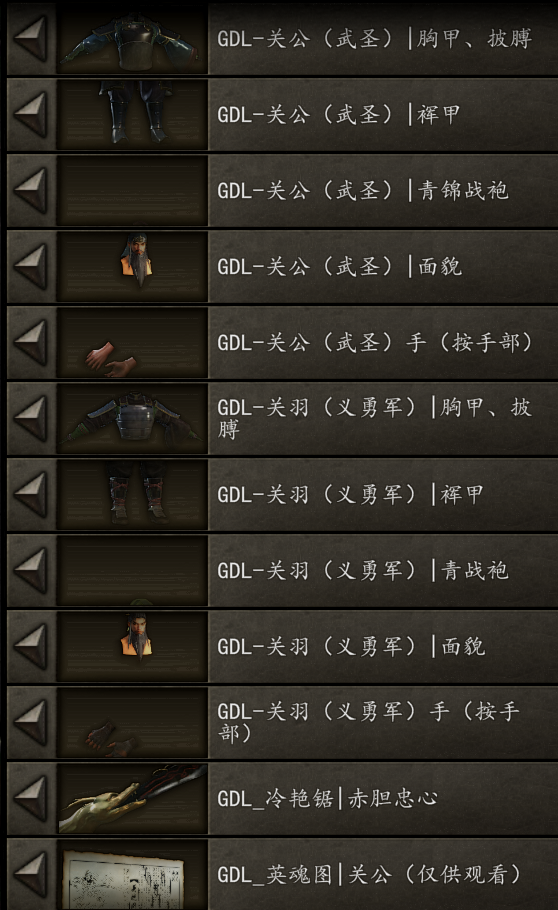Click the chest armor thumbnail for 关公（武圣）
Image resolution: width=558 pixels, height=910 pixels.
pyautogui.click(x=132, y=38)
